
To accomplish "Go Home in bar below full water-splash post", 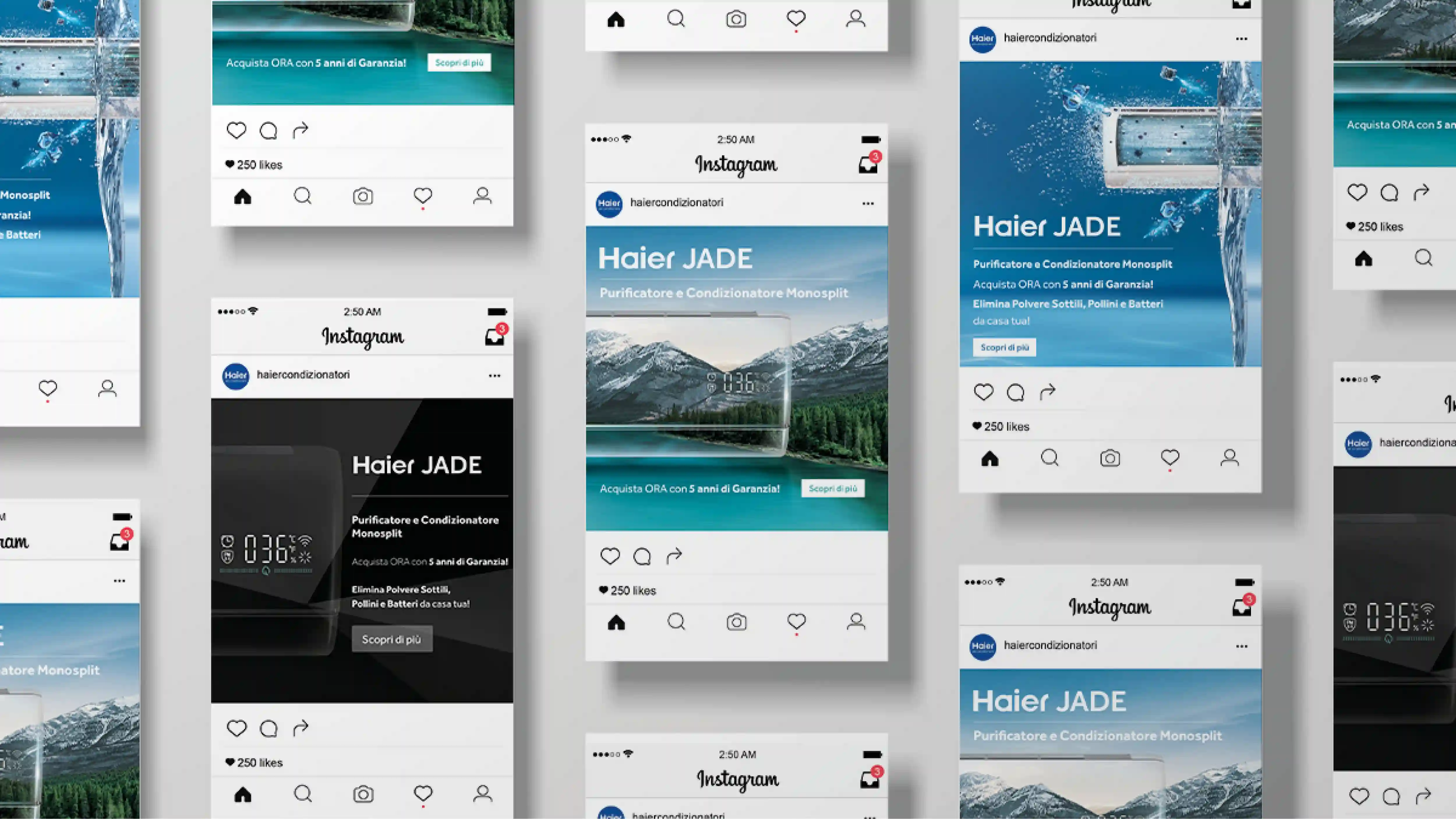I will click(990, 458).
